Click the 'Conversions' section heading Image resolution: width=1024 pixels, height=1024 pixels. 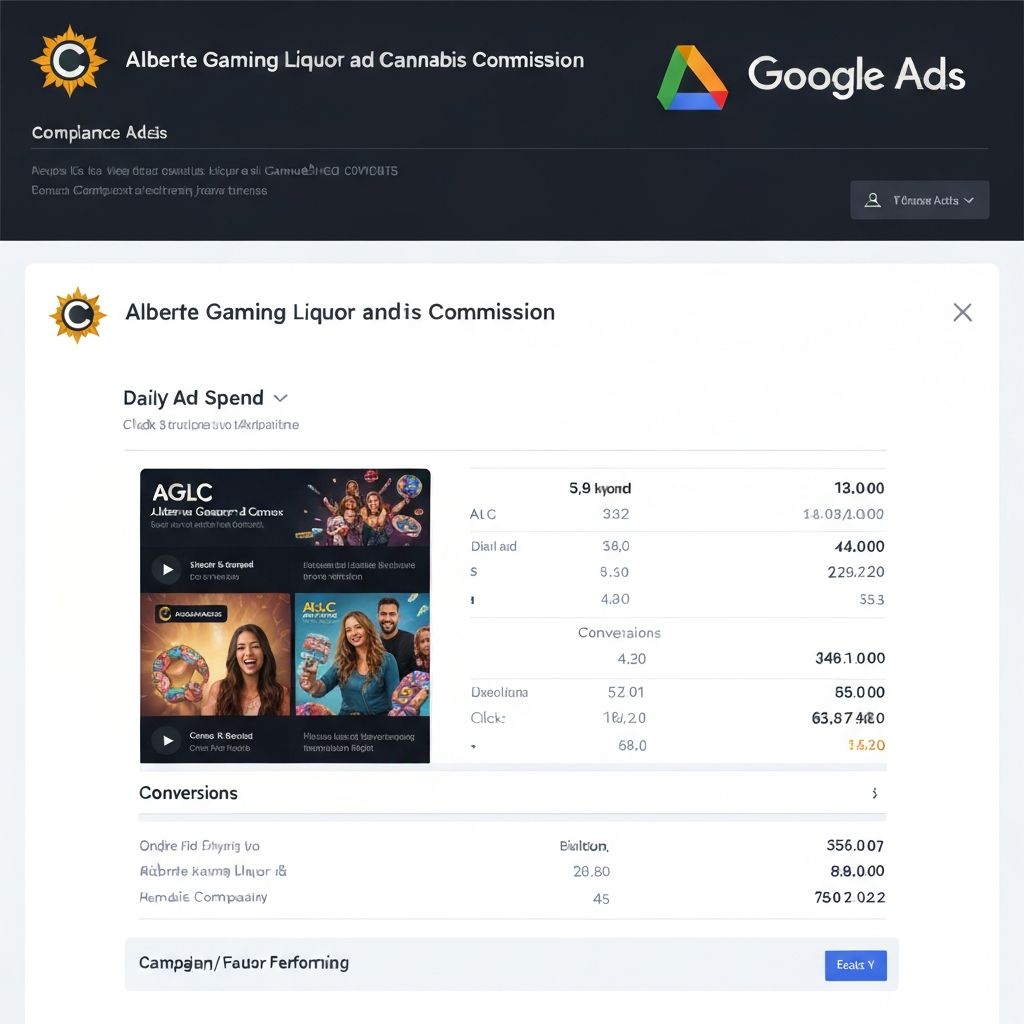coord(188,793)
